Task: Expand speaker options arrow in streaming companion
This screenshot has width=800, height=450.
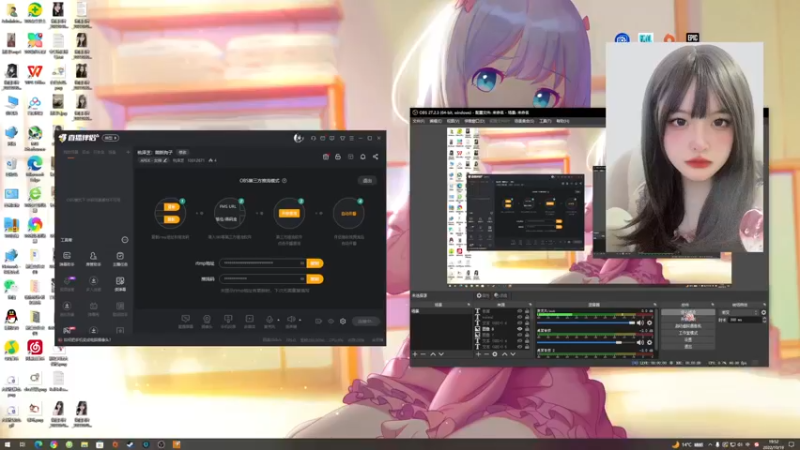Action: [x=300, y=320]
